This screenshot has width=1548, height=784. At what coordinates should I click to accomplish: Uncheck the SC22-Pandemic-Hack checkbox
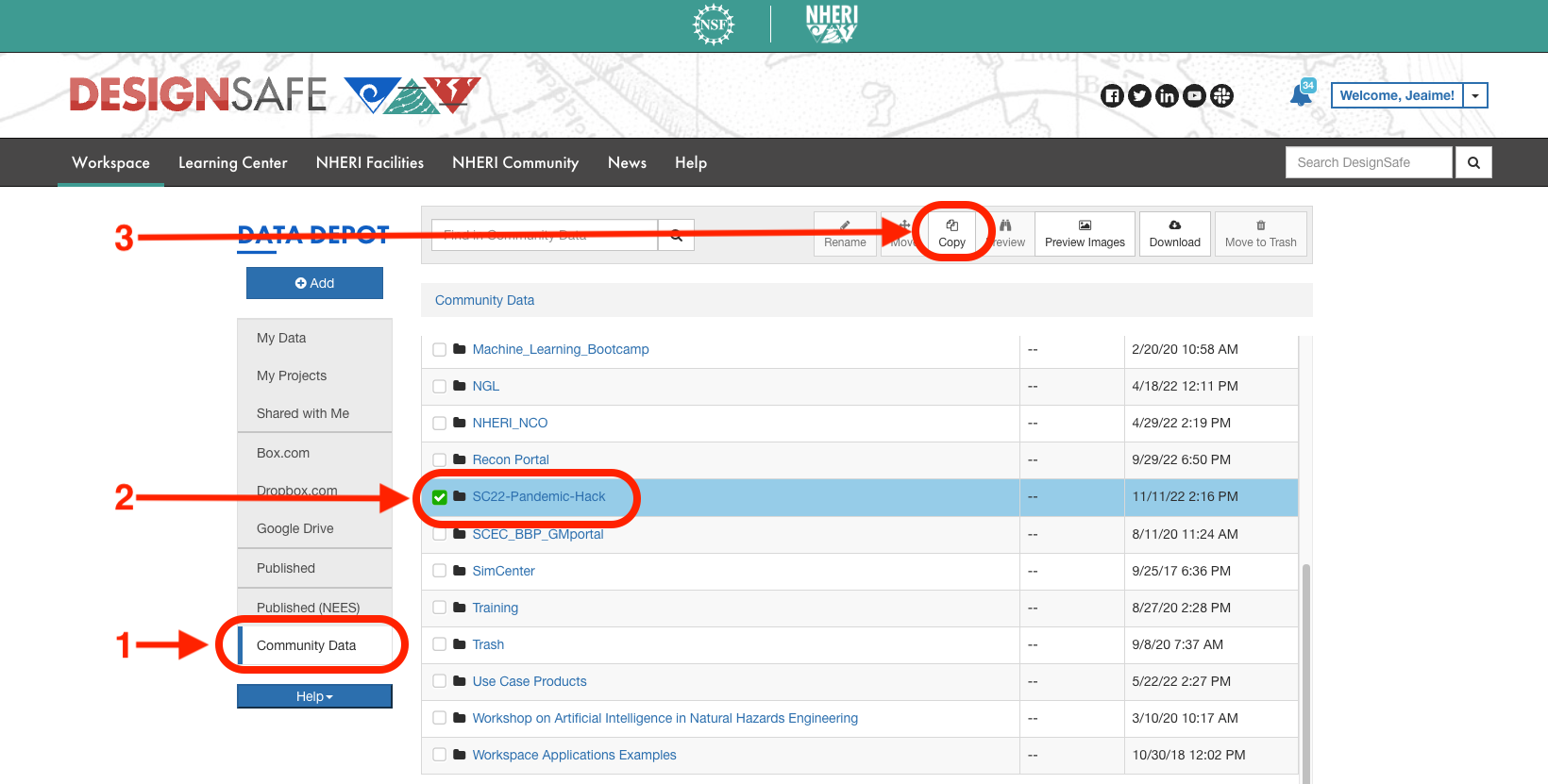[x=440, y=497]
